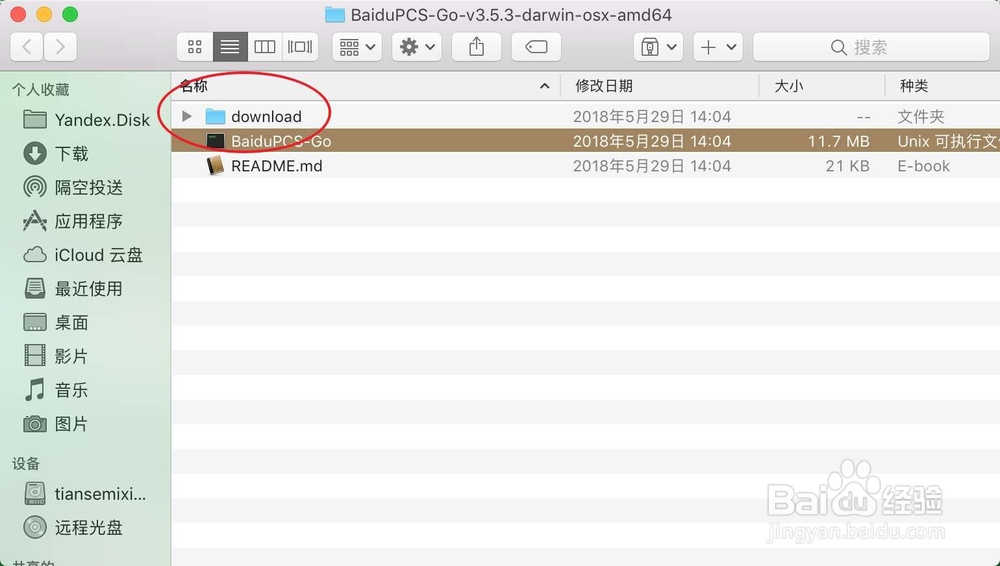Toggle sort order arrow in name column
Screen dimensions: 1000x566
(545, 86)
